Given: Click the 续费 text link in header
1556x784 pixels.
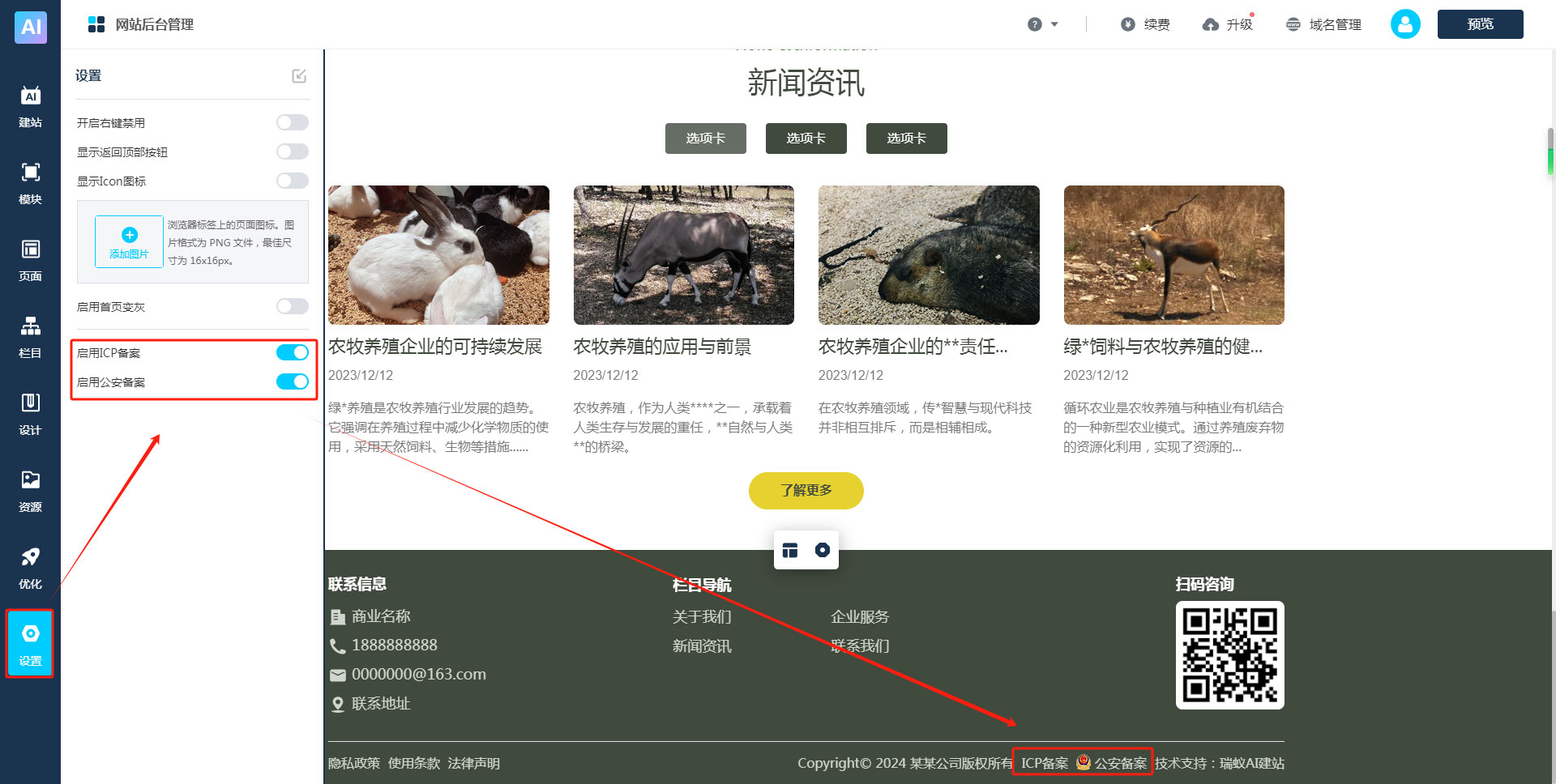Looking at the screenshot, I should pyautogui.click(x=1157, y=24).
